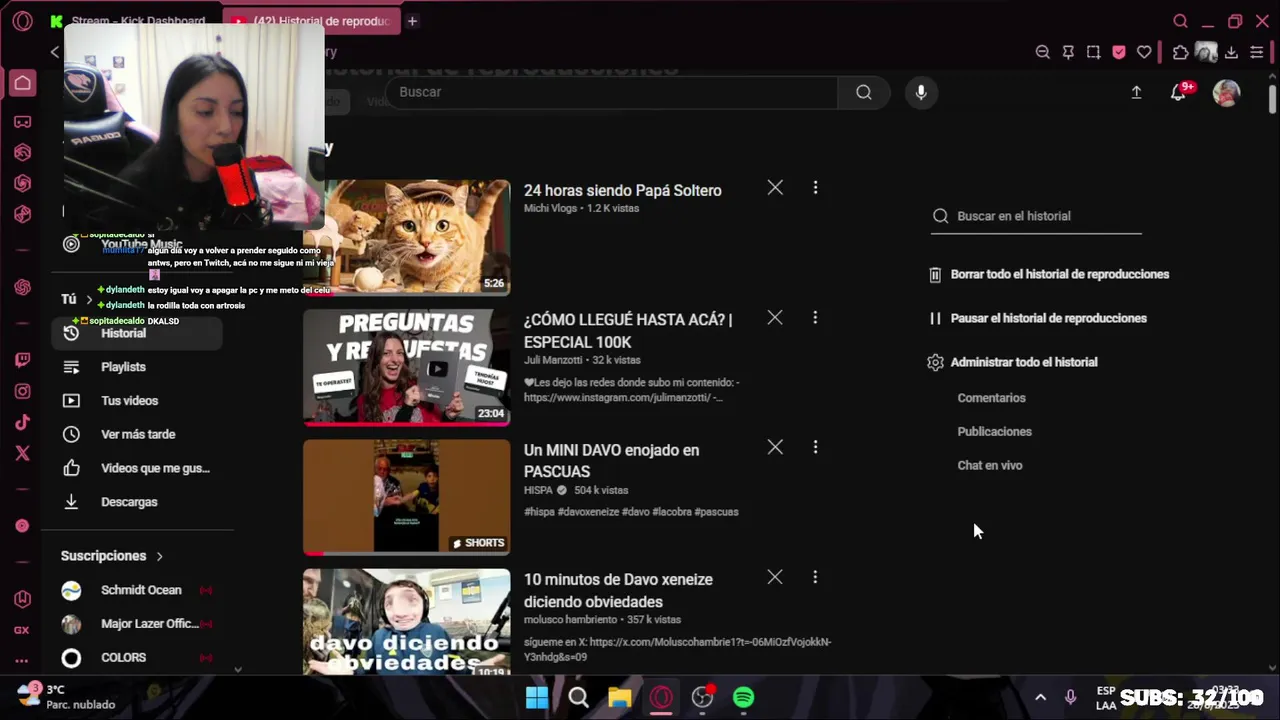Image resolution: width=1280 pixels, height=720 pixels.
Task: Remove '24 horas siendo Papá Soltero' from history
Action: 775,187
